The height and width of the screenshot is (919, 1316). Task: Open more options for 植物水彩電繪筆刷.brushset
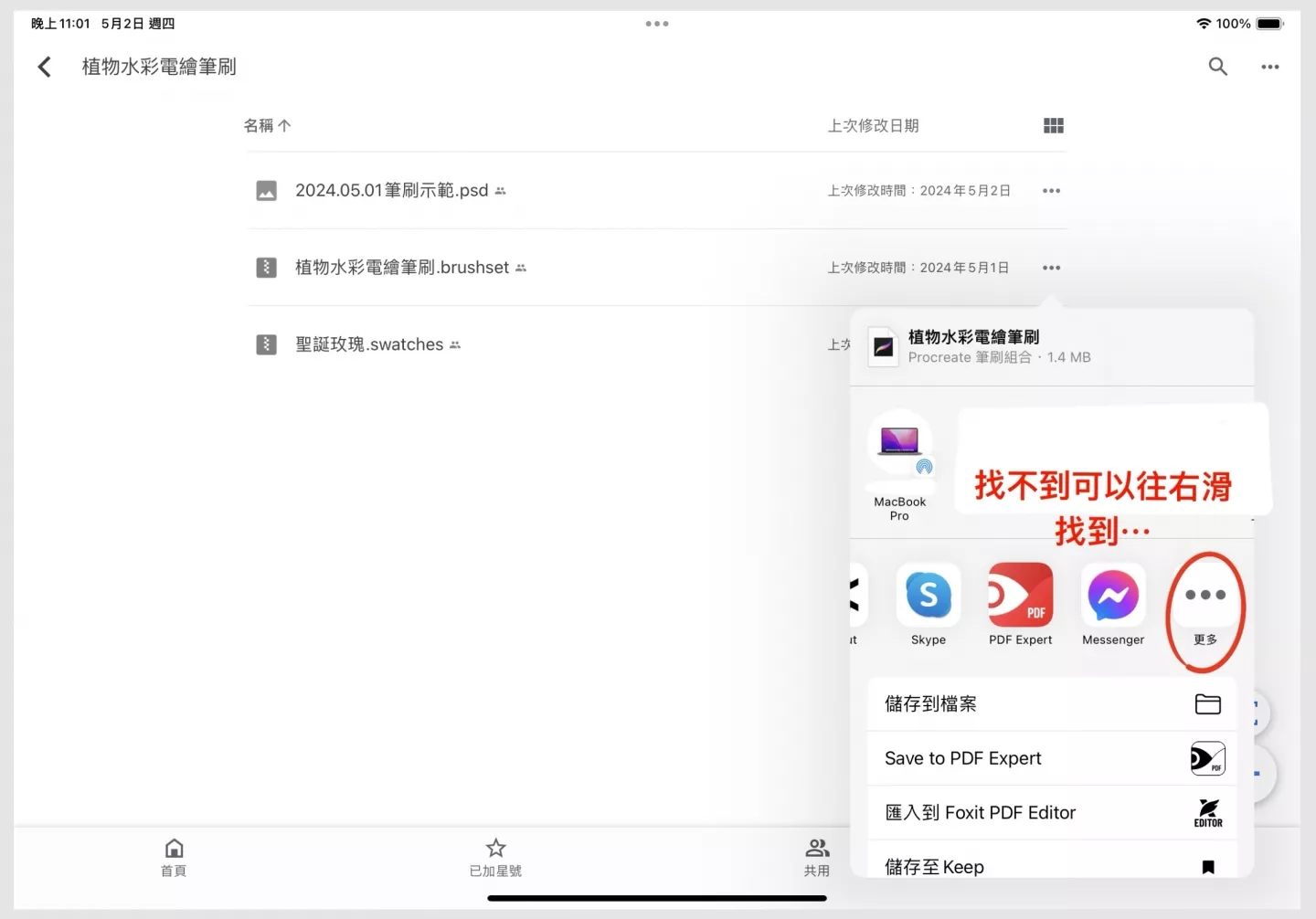coord(1051,268)
